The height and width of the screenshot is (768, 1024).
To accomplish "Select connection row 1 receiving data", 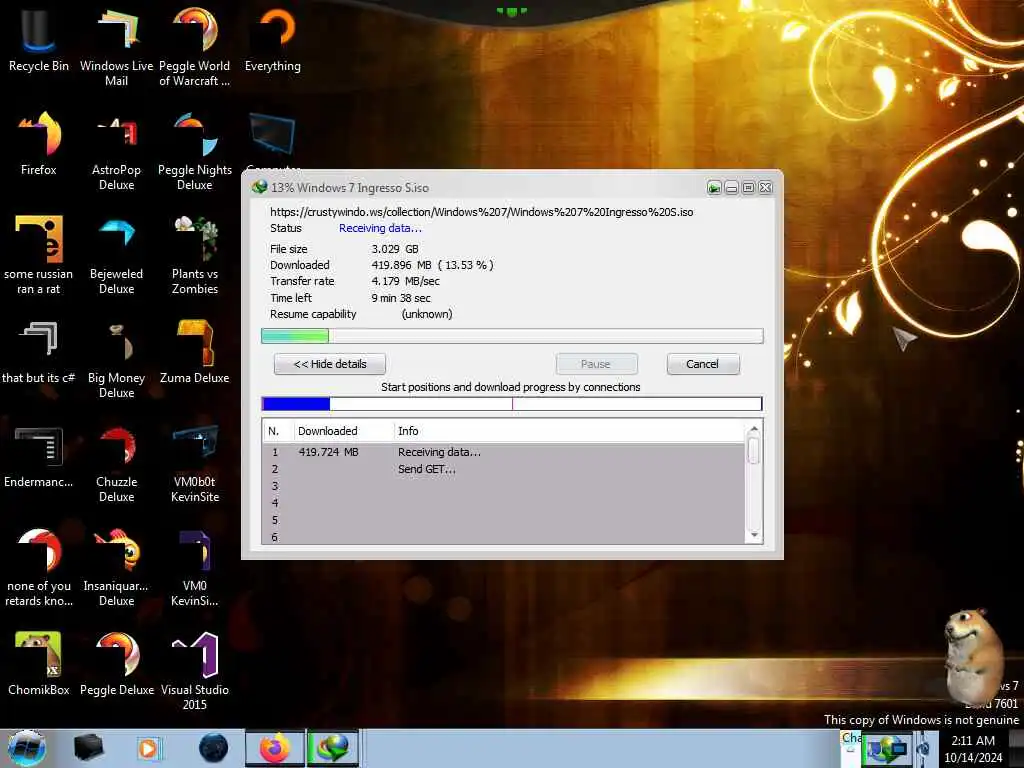I will 504,452.
